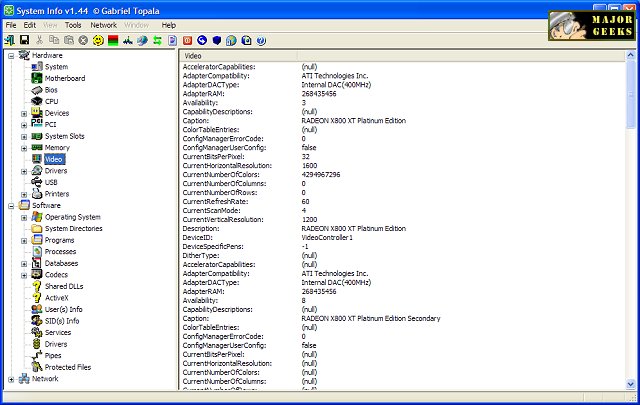Select the Processes tree item

pyautogui.click(x=60, y=251)
